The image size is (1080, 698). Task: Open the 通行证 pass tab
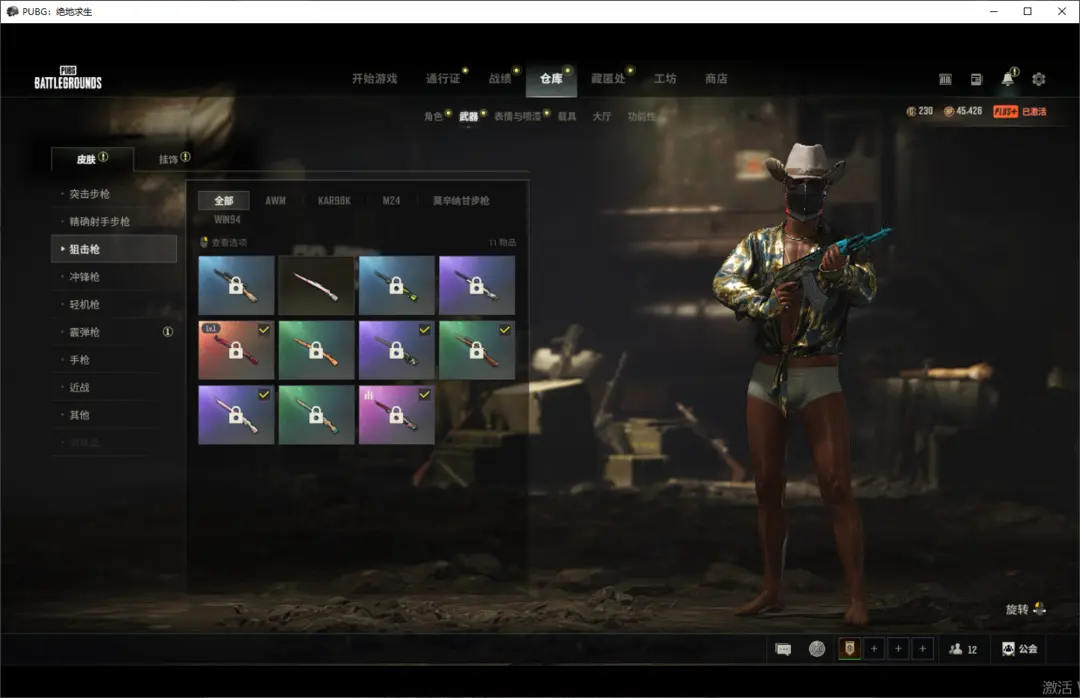click(442, 79)
